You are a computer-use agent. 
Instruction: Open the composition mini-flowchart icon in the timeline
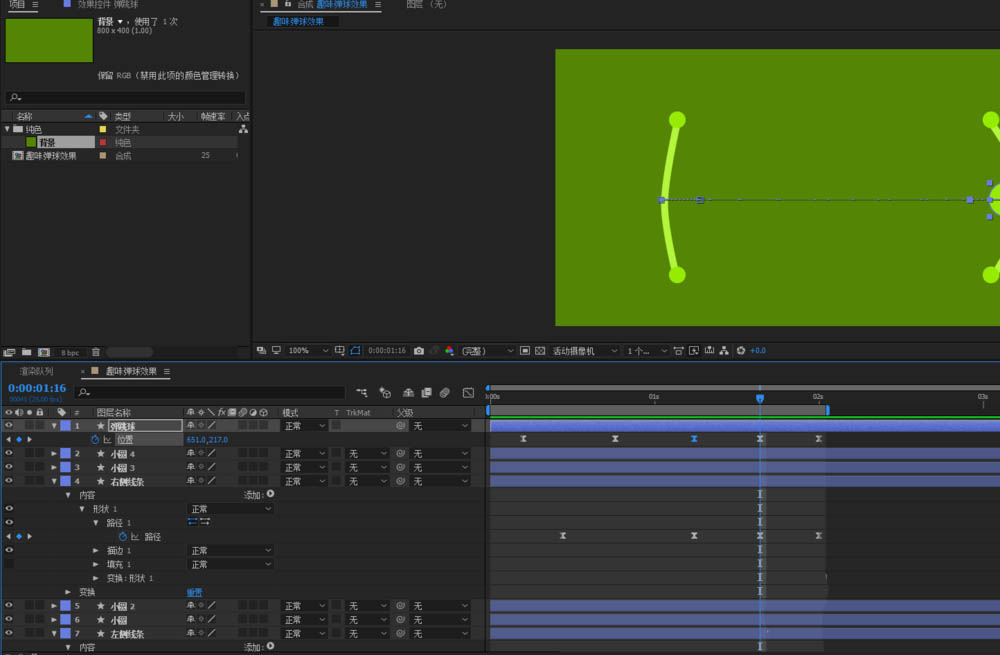[362, 393]
